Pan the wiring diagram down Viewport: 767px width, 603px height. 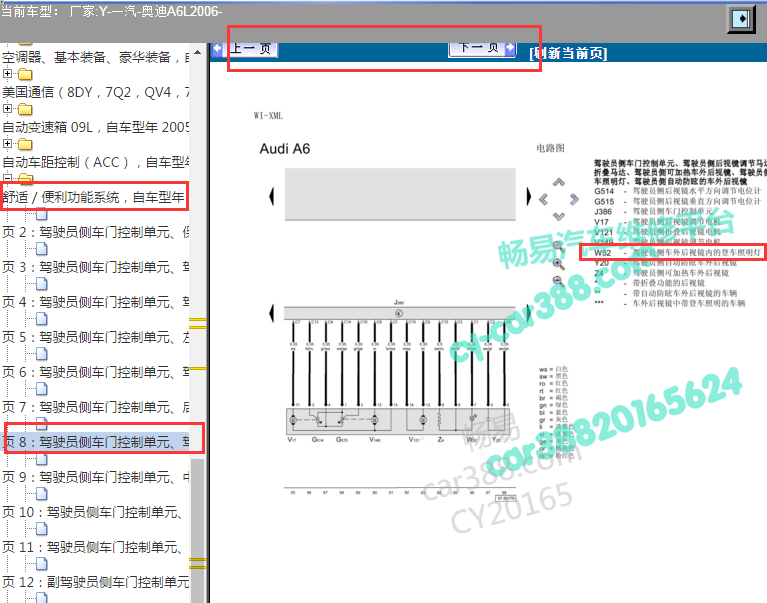tap(559, 216)
